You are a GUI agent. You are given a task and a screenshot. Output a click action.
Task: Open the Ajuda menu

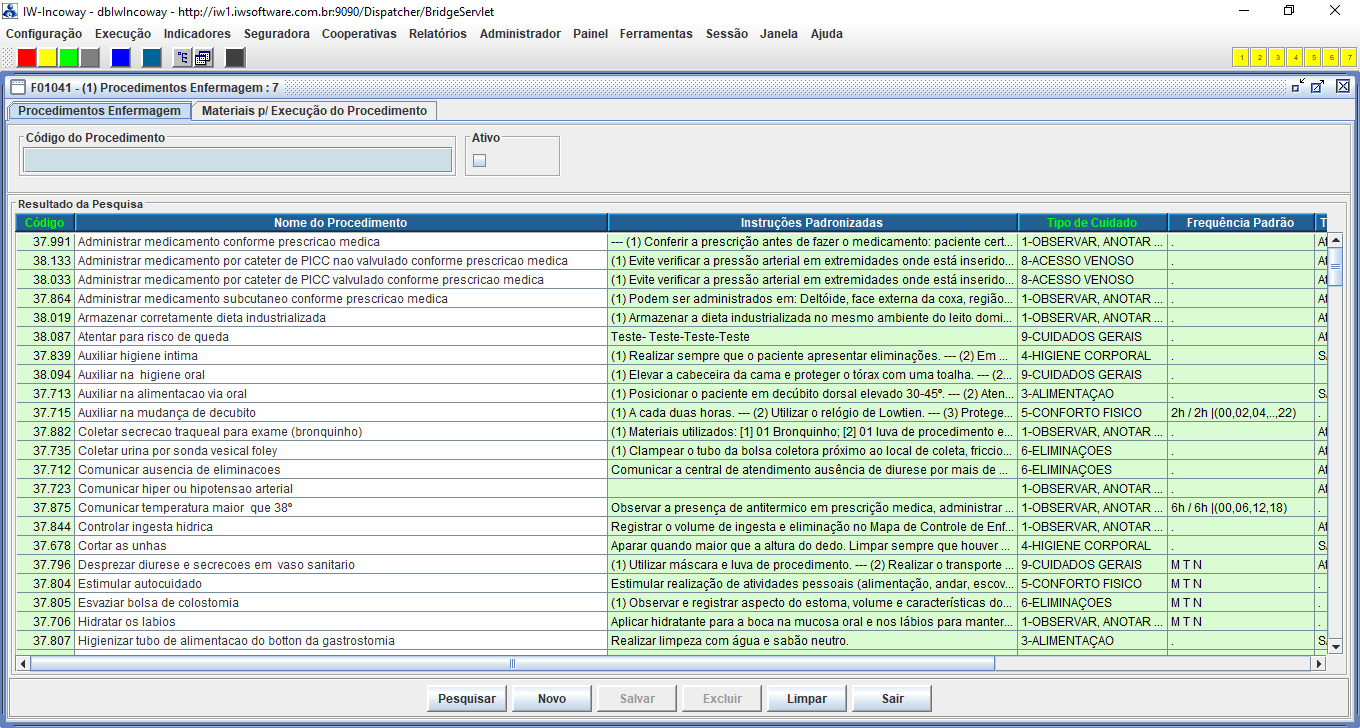tap(827, 33)
